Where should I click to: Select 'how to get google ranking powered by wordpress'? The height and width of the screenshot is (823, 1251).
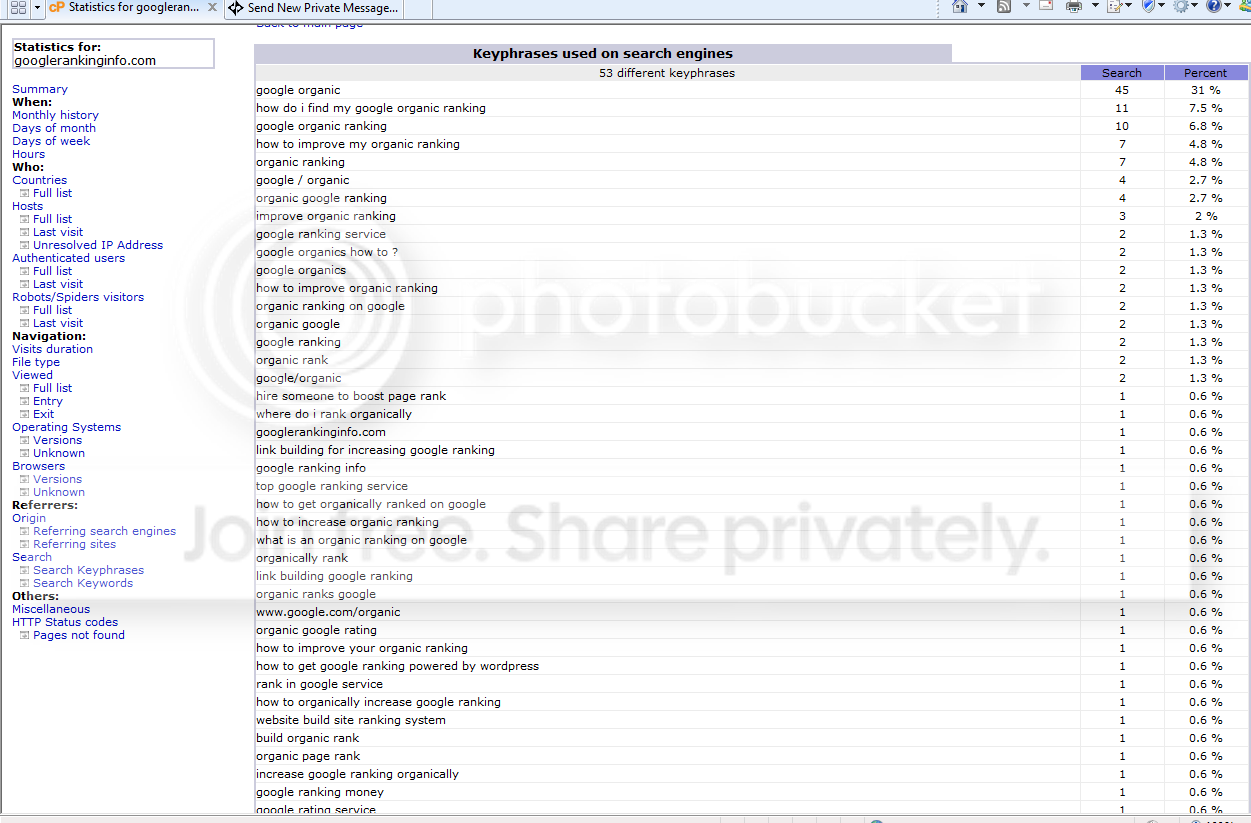[397, 666]
